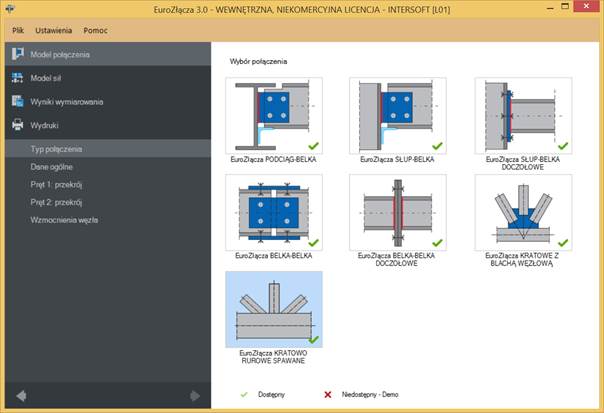The height and width of the screenshot is (413, 604).
Task: Maximize the EuroZłącza window
Action: [x=565, y=7]
